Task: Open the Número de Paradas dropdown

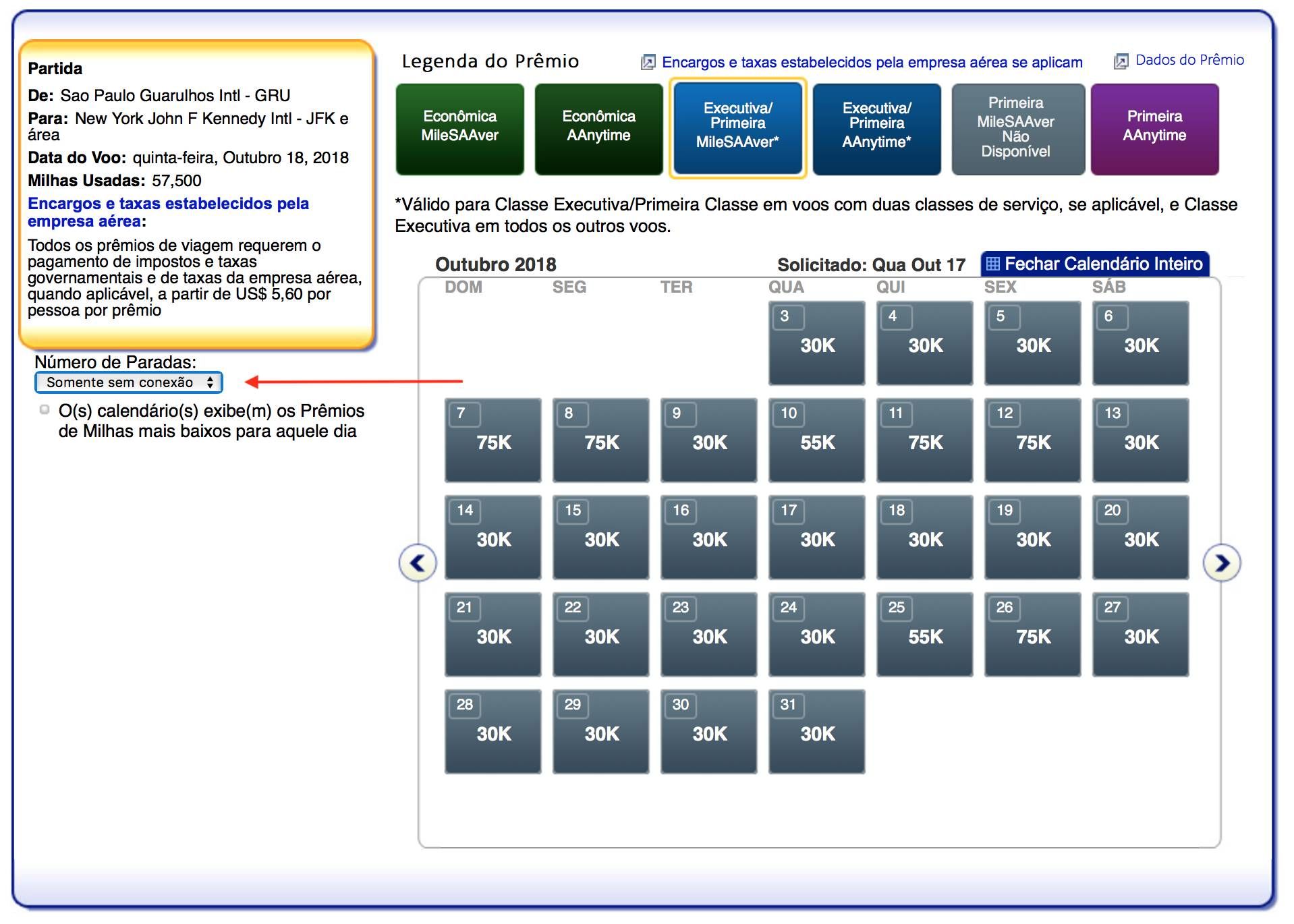Action: tap(128, 382)
